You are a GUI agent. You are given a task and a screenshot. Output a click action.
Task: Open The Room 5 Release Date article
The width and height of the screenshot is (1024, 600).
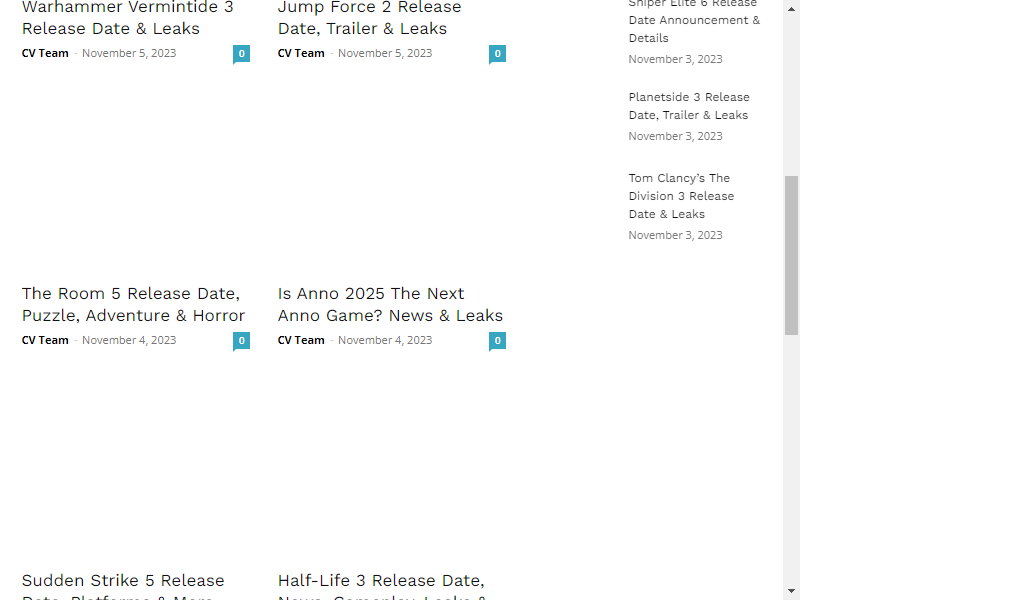click(133, 304)
